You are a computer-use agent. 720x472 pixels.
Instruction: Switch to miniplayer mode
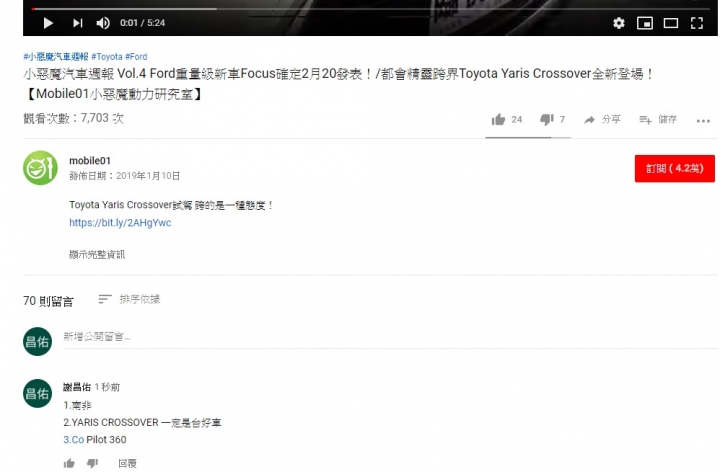(645, 23)
